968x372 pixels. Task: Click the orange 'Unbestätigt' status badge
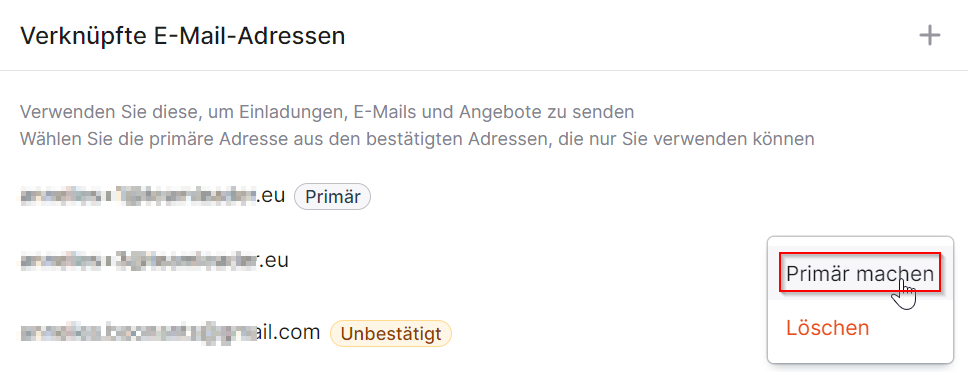(391, 334)
